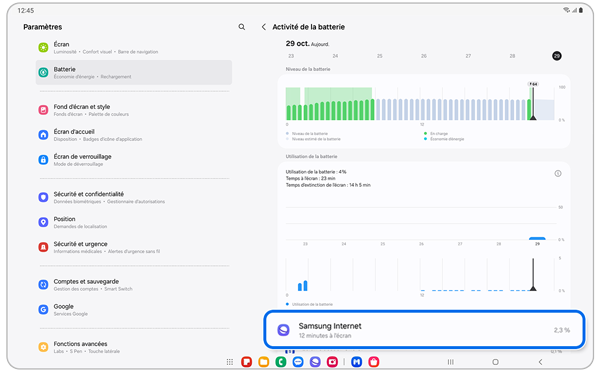Screen dimensions: 600x371
Task: Select the Batterie settings entry
Action: point(134,72)
